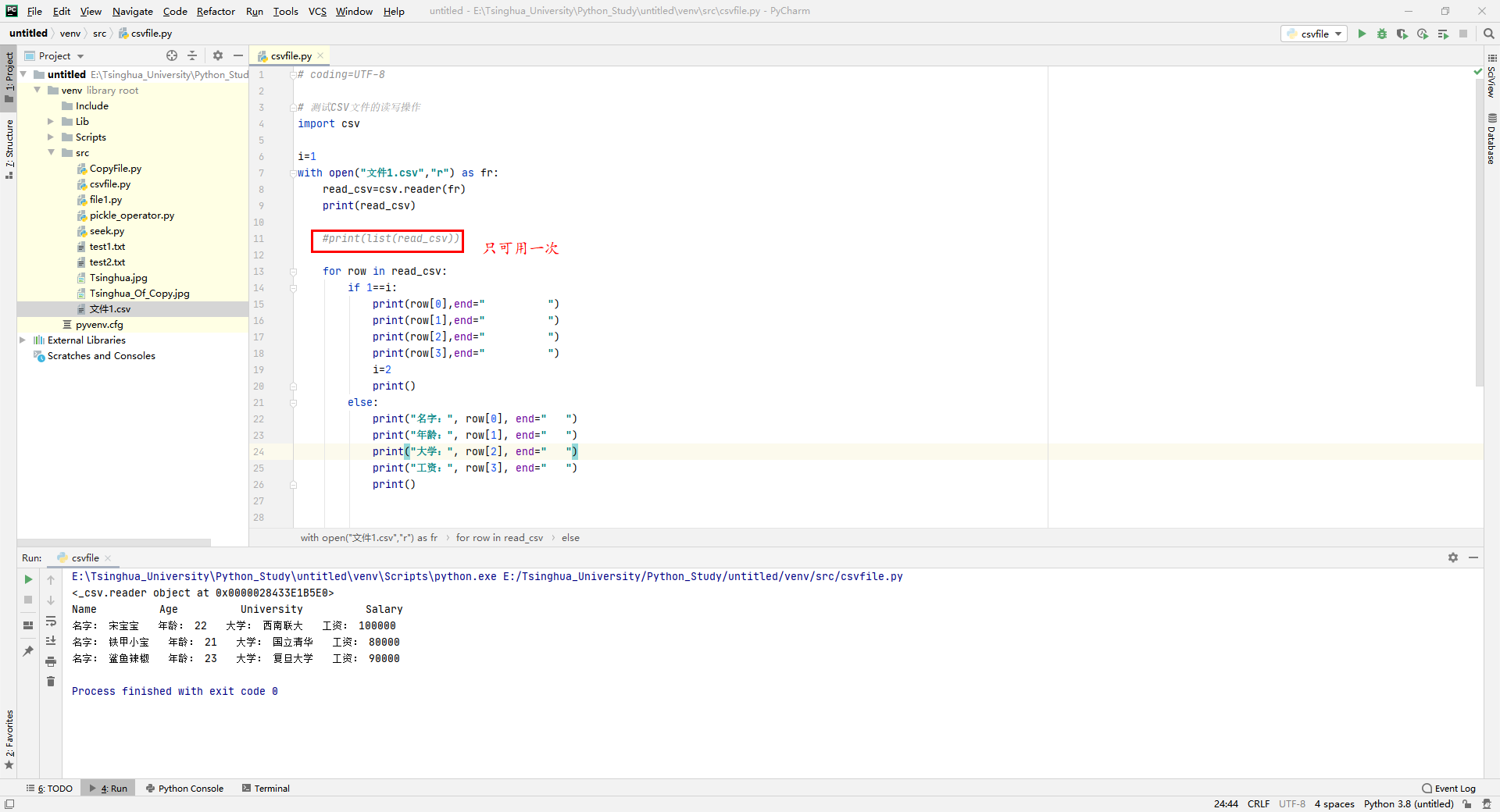
Task: Expand the Scripts folder
Action: 52,137
